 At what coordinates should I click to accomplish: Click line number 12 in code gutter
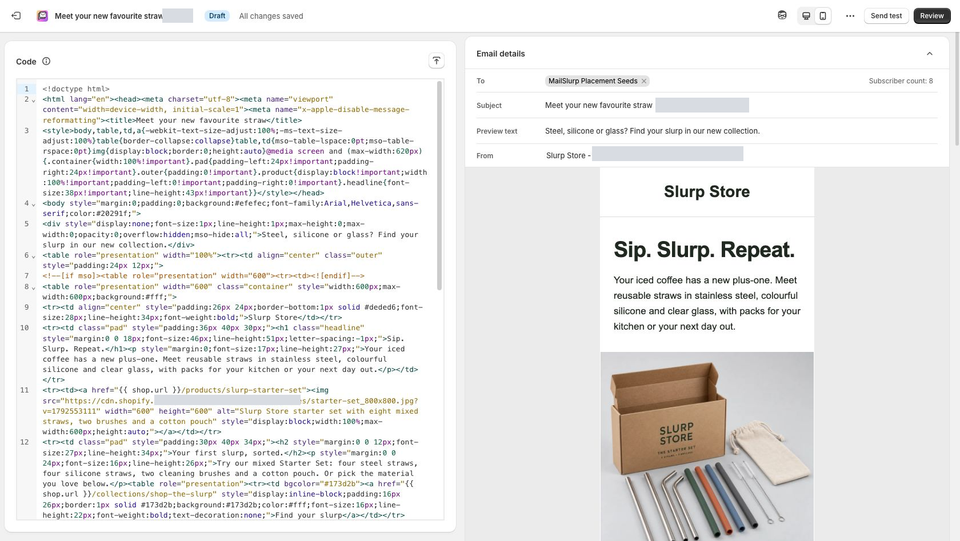[x=24, y=442]
